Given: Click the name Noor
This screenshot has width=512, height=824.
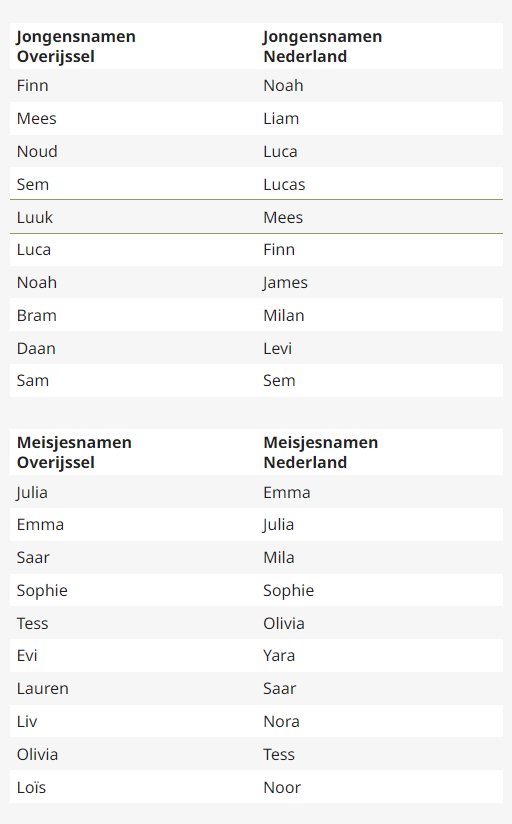Looking at the screenshot, I should click(x=282, y=788).
